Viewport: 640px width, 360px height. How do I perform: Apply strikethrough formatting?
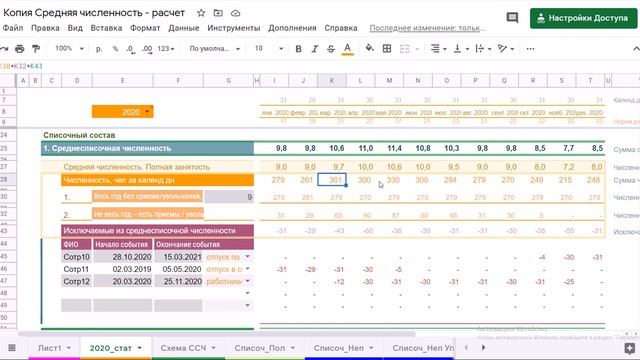pyautogui.click(x=331, y=49)
